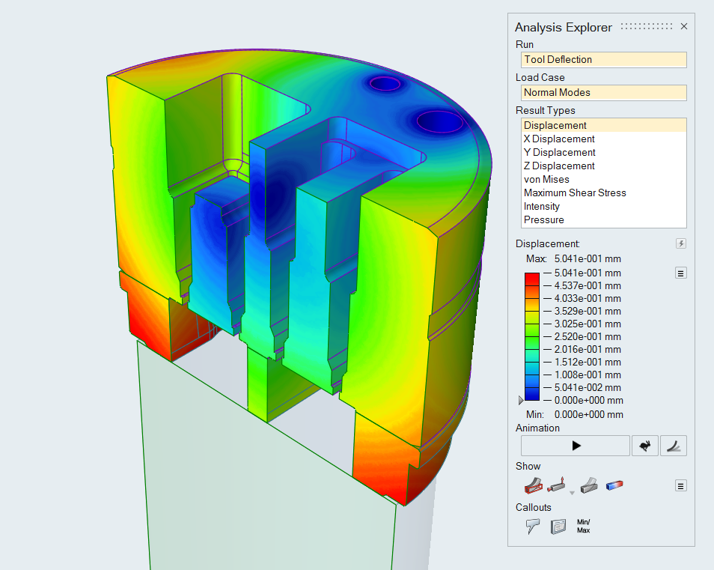Open the Show options menu
The height and width of the screenshot is (570, 714).
[681, 486]
